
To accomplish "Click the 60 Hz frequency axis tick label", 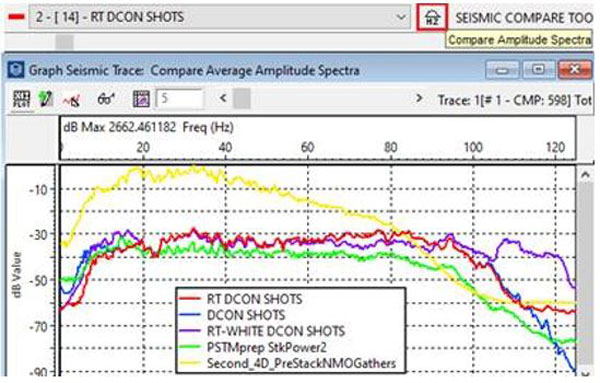I will (x=308, y=147).
